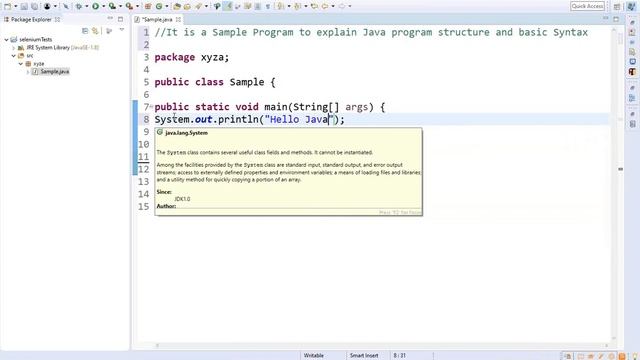
Task: Click 'Smart Insert' in the status bar
Action: point(364,356)
